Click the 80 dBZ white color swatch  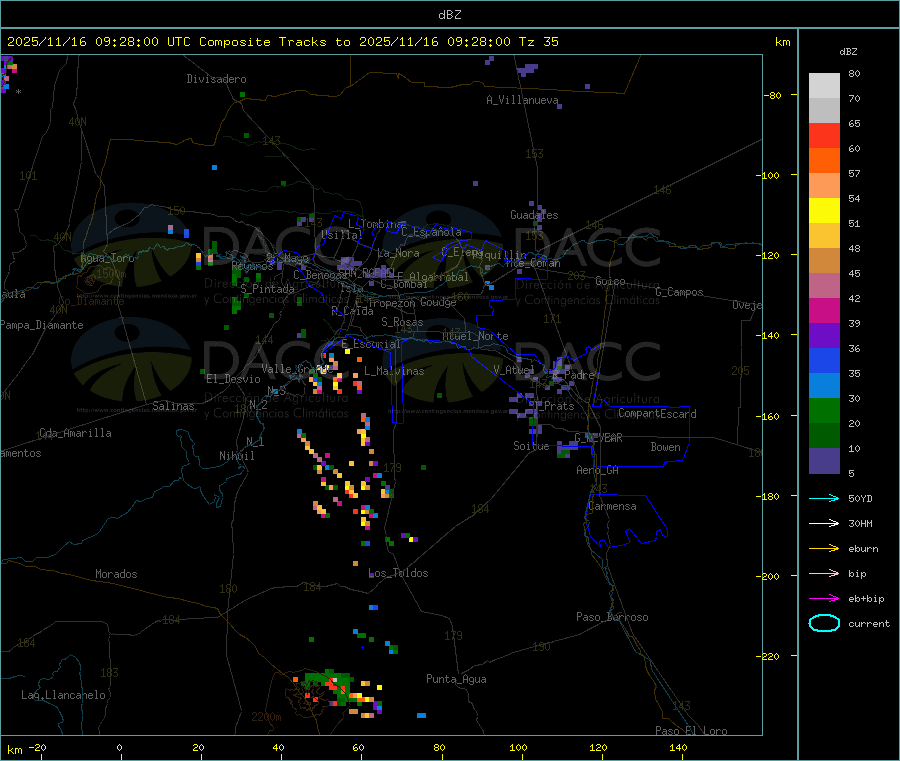824,86
